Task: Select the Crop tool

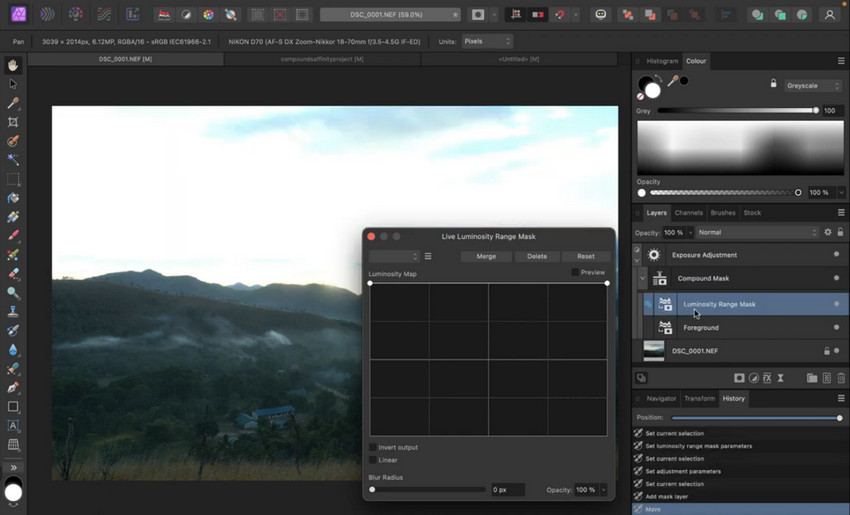Action: tap(13, 122)
